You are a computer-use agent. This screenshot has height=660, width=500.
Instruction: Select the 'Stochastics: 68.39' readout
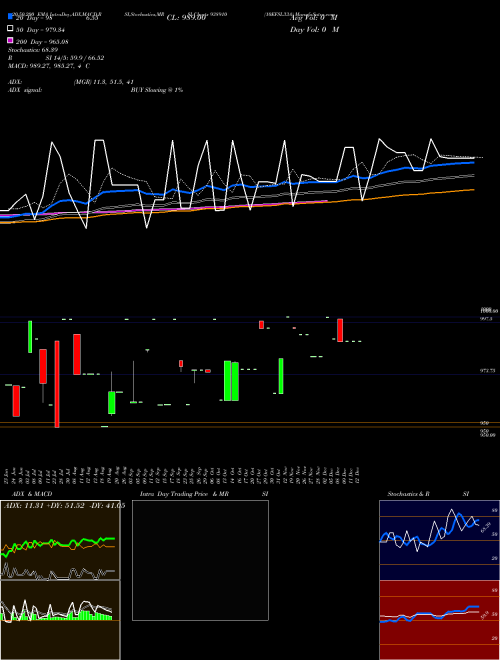click(x=33, y=50)
